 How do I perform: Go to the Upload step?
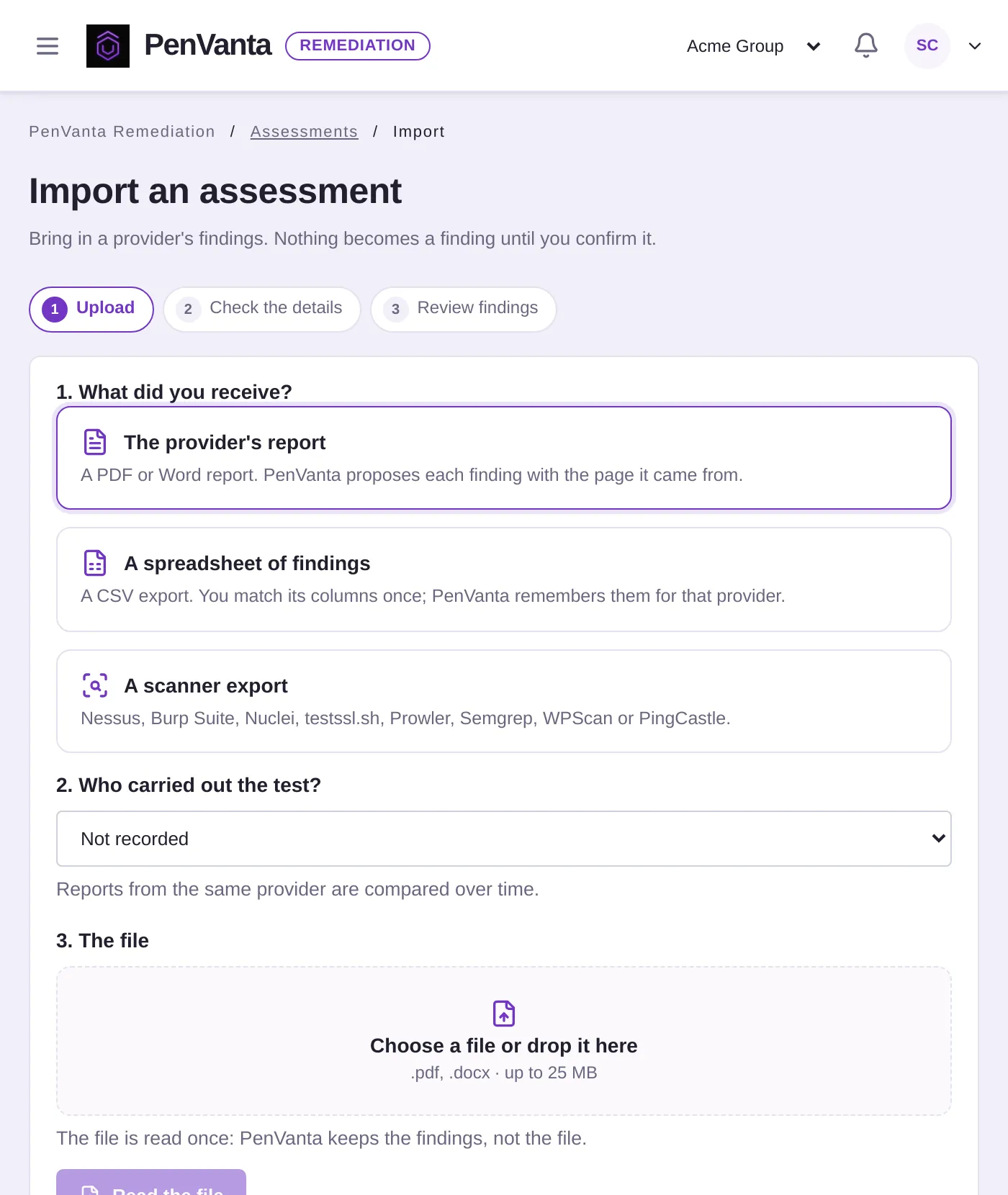[91, 310]
